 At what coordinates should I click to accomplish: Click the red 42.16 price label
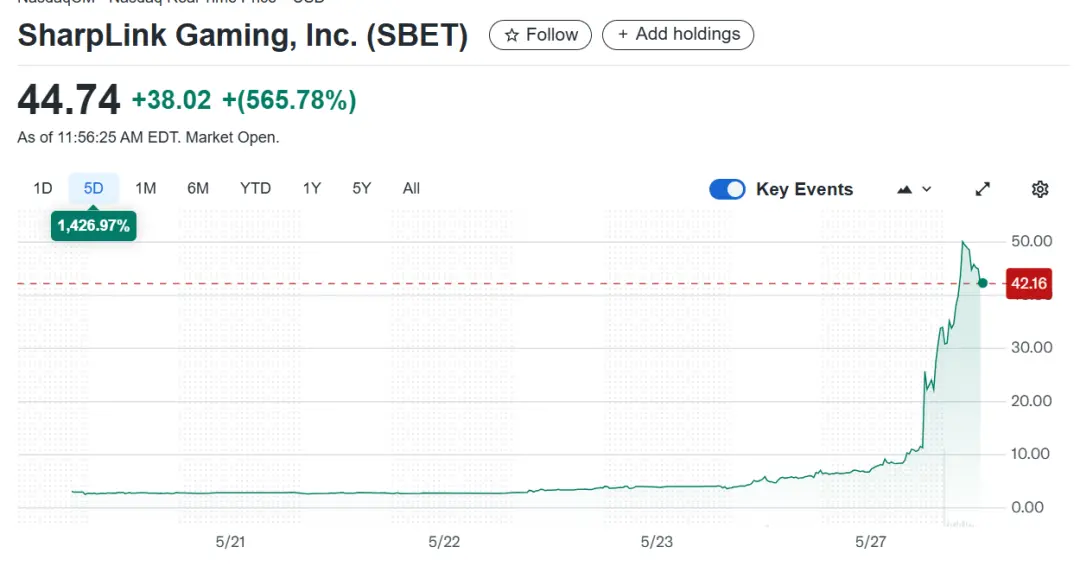point(1028,284)
